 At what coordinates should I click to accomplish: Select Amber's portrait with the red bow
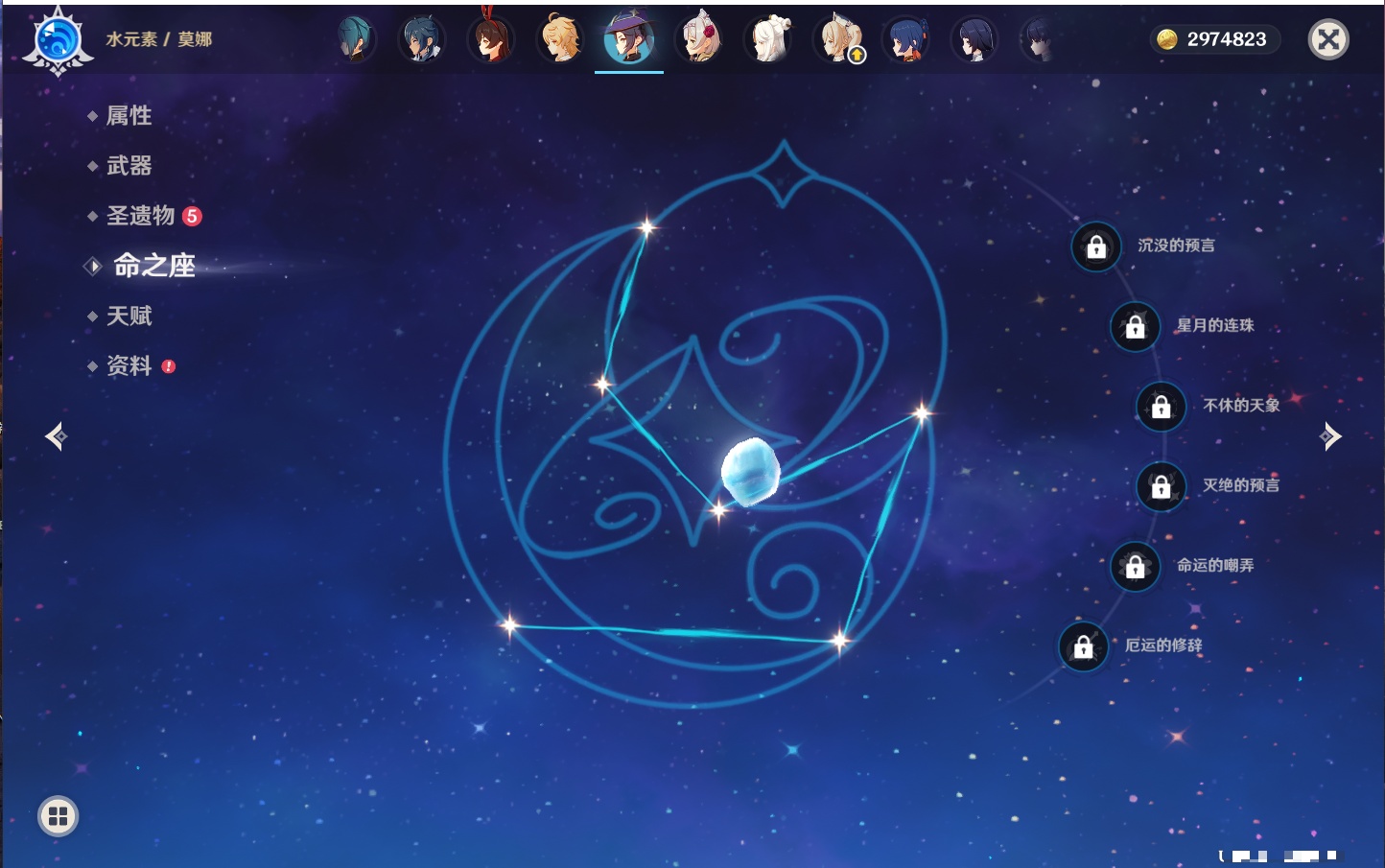pos(491,38)
